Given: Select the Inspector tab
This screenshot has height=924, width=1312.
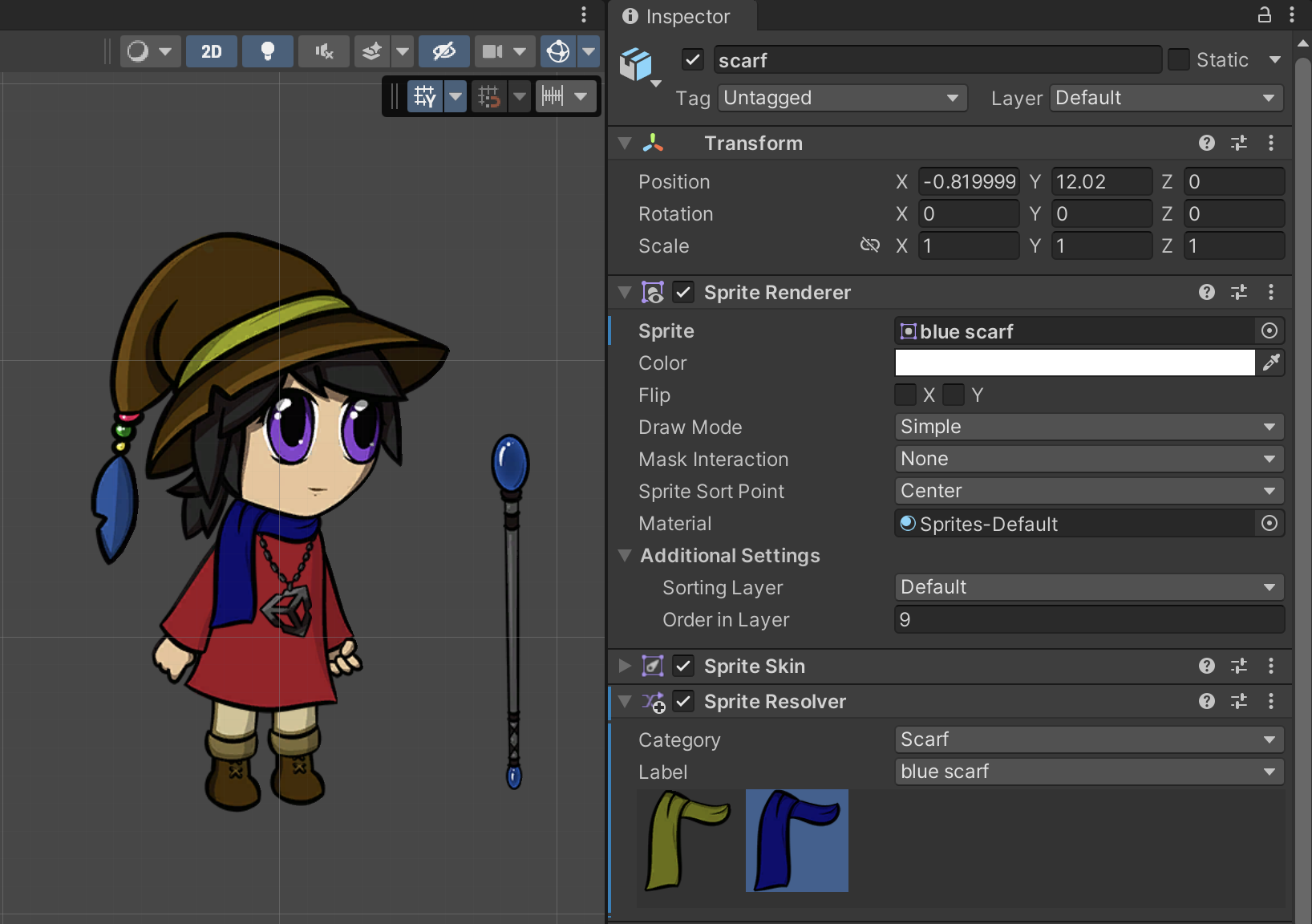Looking at the screenshot, I should [x=678, y=16].
